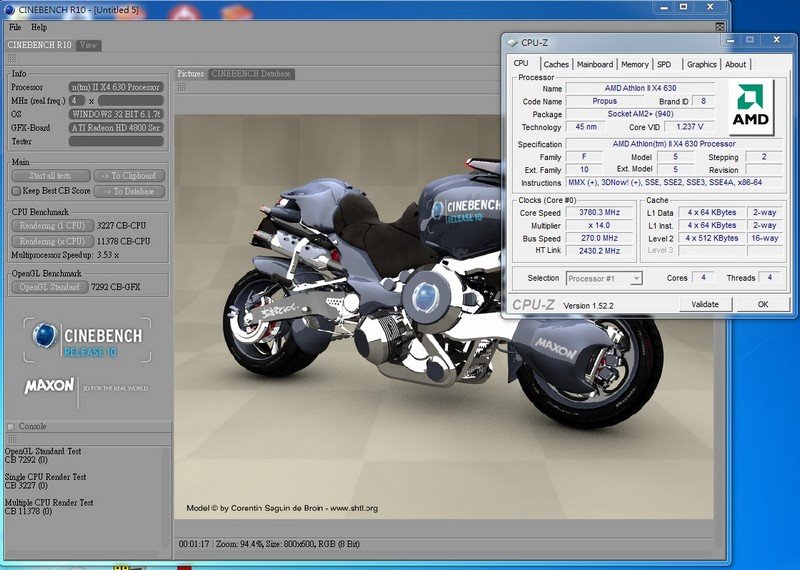Screen dimensions: 800x570
Task: Toggle the Keep Best CB Score checkbox
Action: (x=16, y=191)
